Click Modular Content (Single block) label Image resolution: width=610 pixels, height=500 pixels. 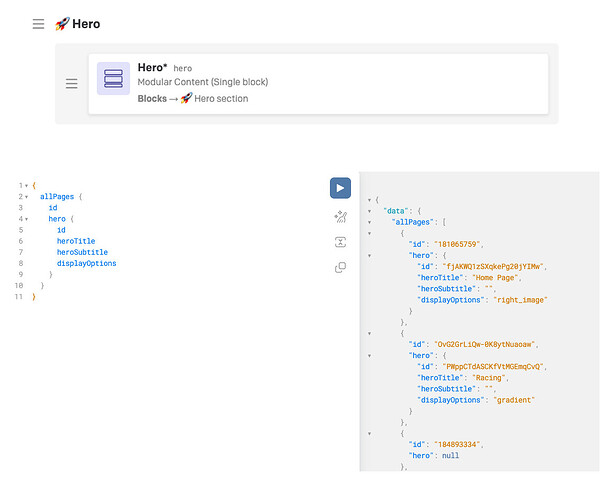[203, 82]
